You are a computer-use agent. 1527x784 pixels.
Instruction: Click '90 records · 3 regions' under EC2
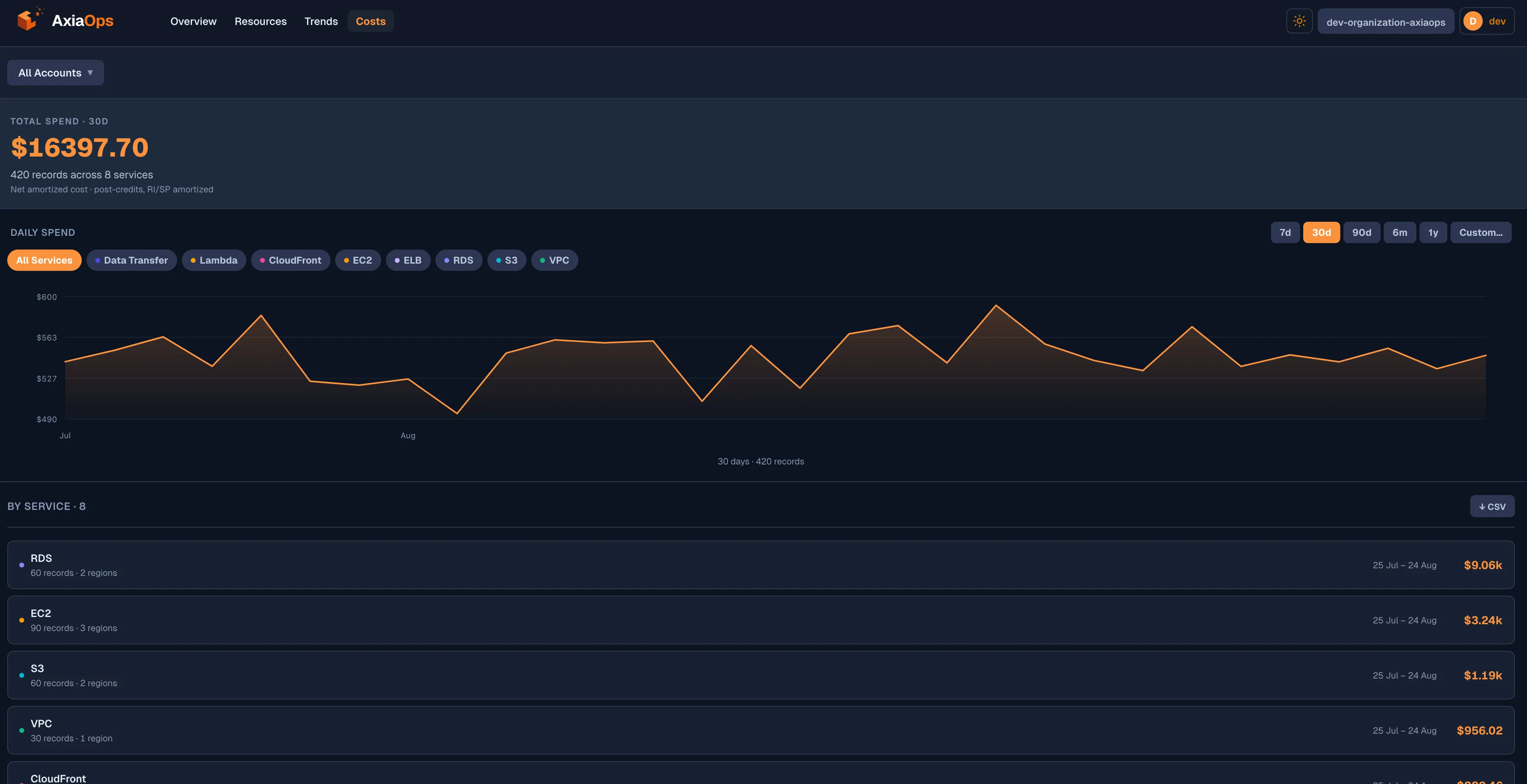coord(74,628)
